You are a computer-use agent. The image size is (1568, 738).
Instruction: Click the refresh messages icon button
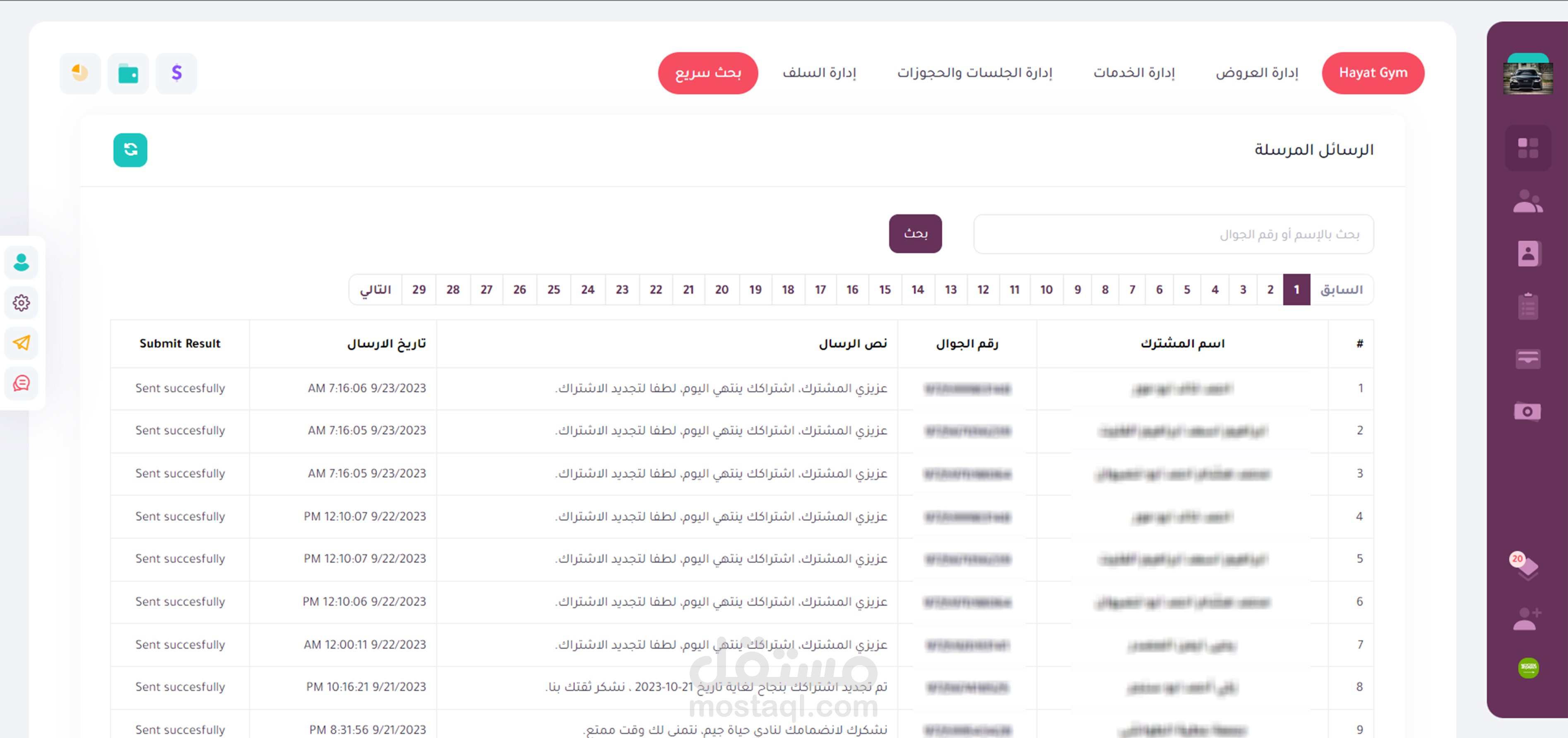pyautogui.click(x=130, y=150)
